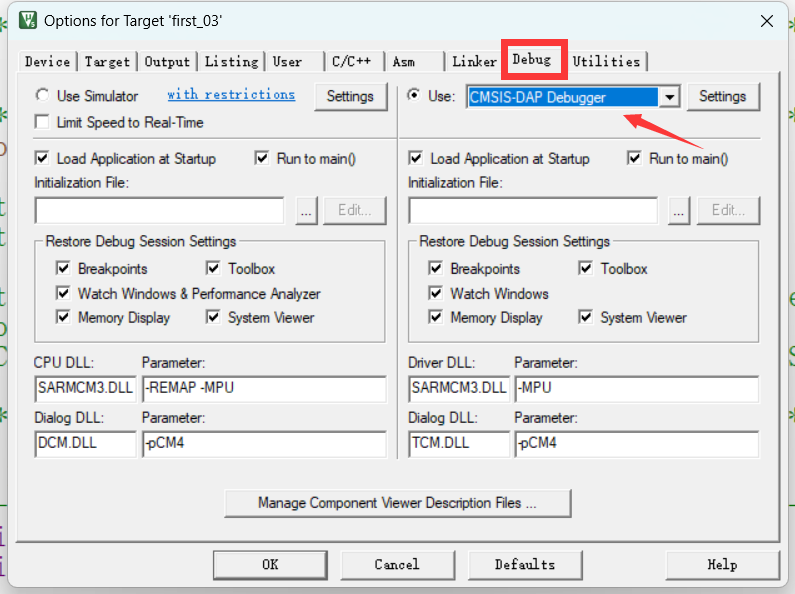Toggle debugger System Viewer checkbox
Viewport: 795px width, 594px height.
pos(586,317)
